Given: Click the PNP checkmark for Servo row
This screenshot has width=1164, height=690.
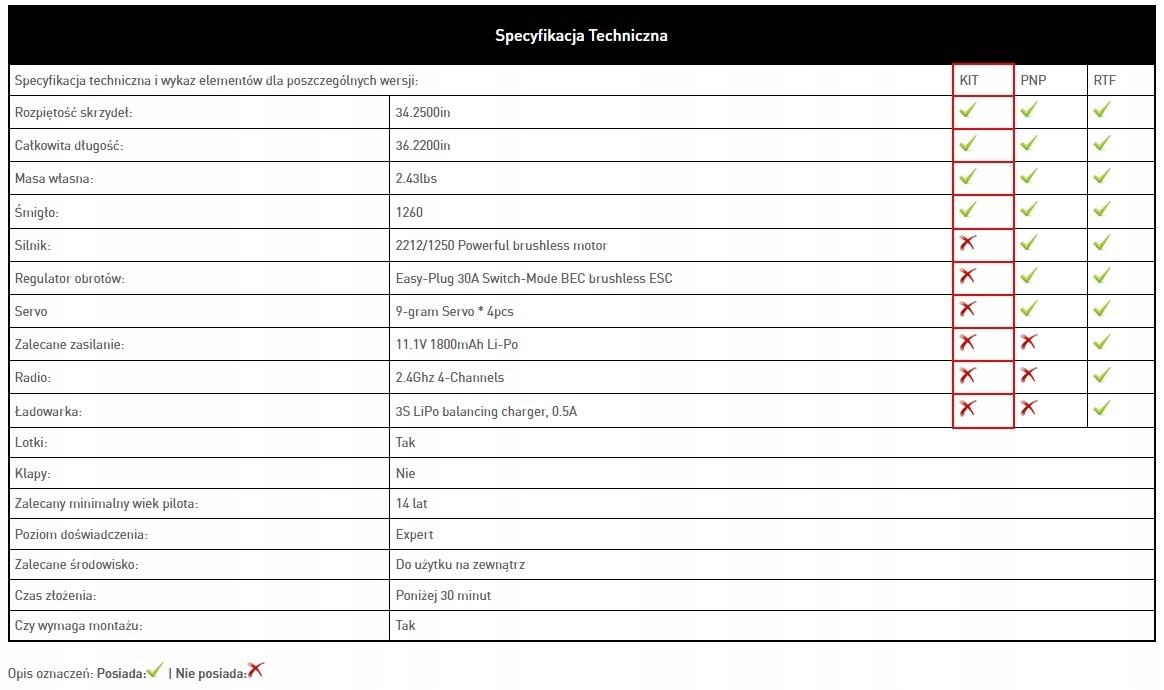Looking at the screenshot, I should coord(1028,310).
